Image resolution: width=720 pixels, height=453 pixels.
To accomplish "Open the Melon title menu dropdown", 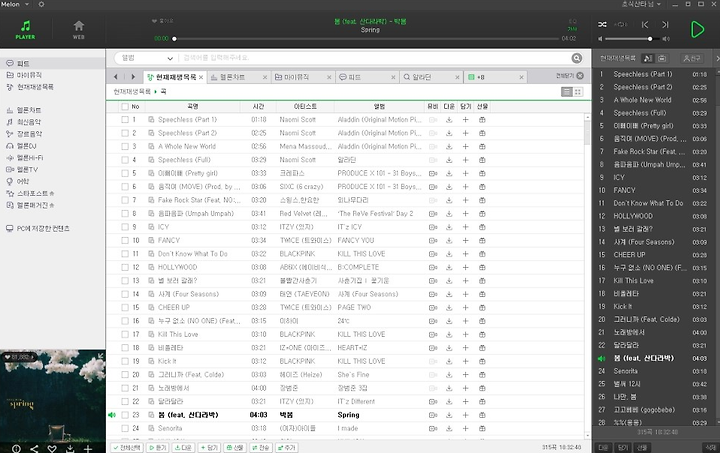I will [26, 4].
